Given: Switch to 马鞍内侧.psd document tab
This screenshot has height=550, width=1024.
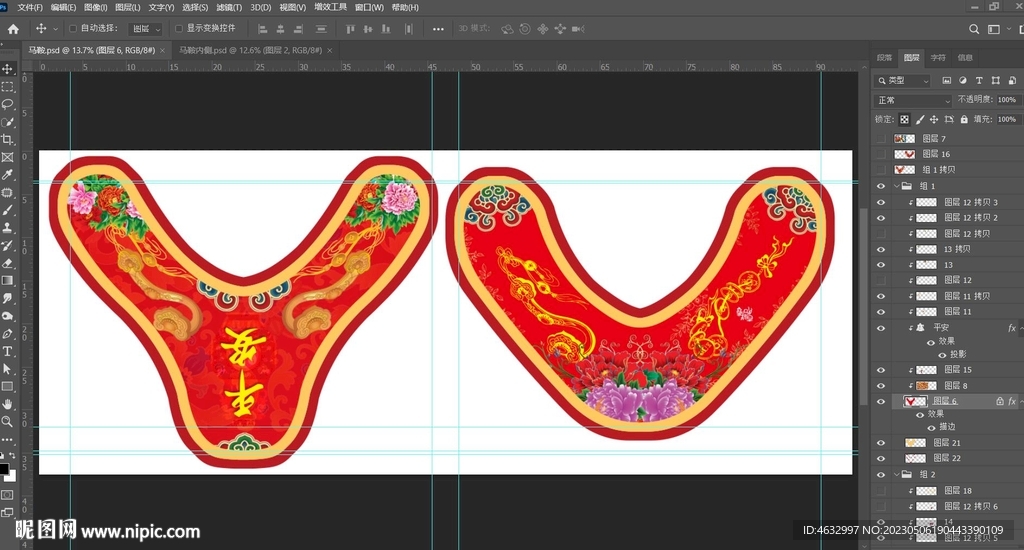Looking at the screenshot, I should (251, 50).
